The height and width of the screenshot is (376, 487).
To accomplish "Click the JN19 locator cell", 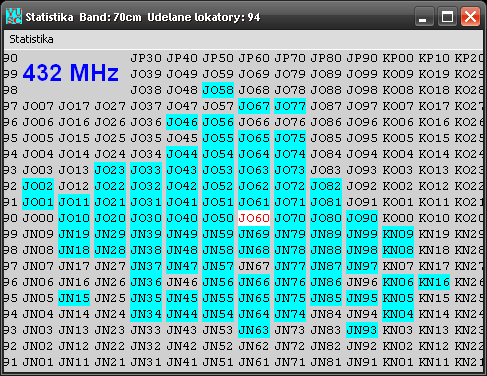I will coord(74,234).
